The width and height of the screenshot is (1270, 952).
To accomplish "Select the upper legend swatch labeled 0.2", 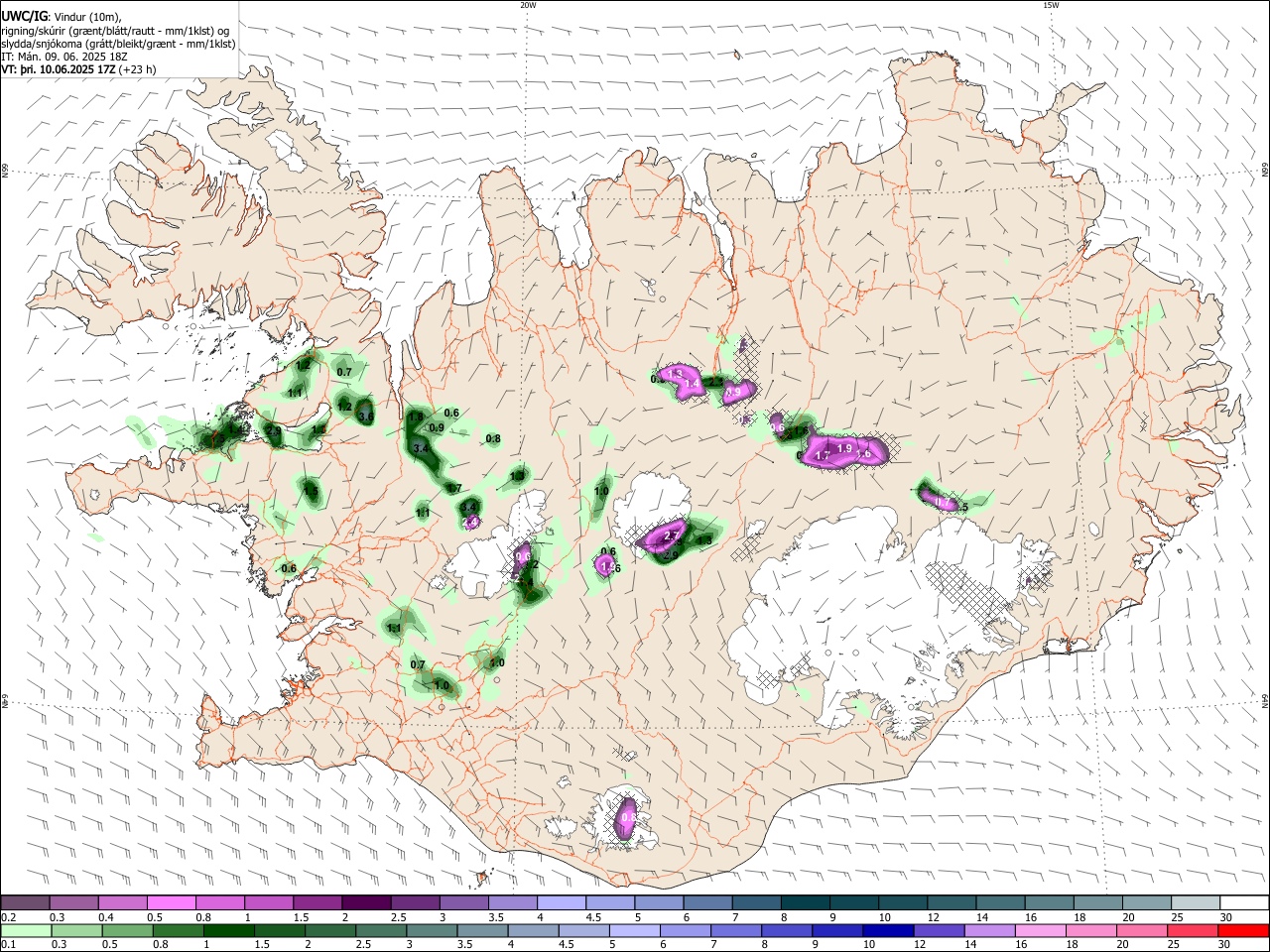I will 27,902.
